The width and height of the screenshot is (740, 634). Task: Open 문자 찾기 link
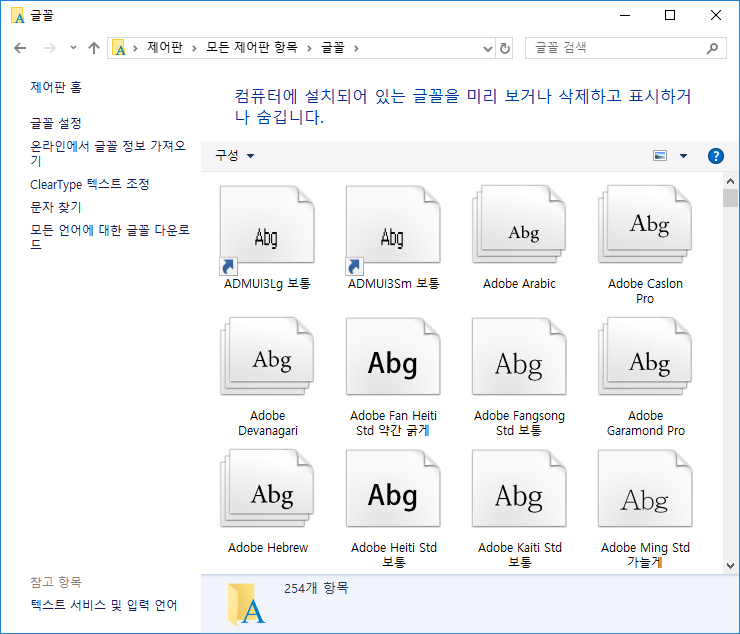point(56,207)
